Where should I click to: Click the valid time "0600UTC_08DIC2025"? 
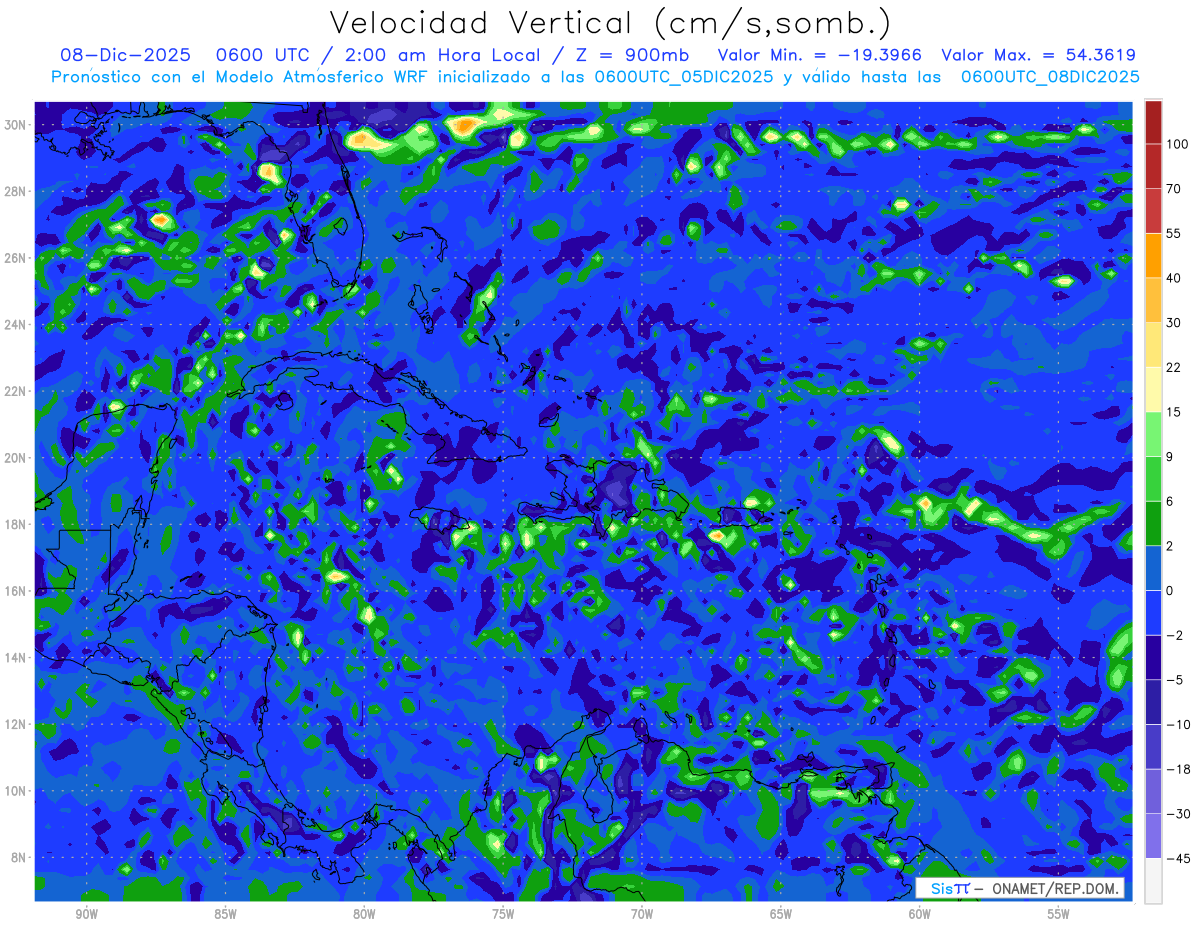click(x=1050, y=76)
